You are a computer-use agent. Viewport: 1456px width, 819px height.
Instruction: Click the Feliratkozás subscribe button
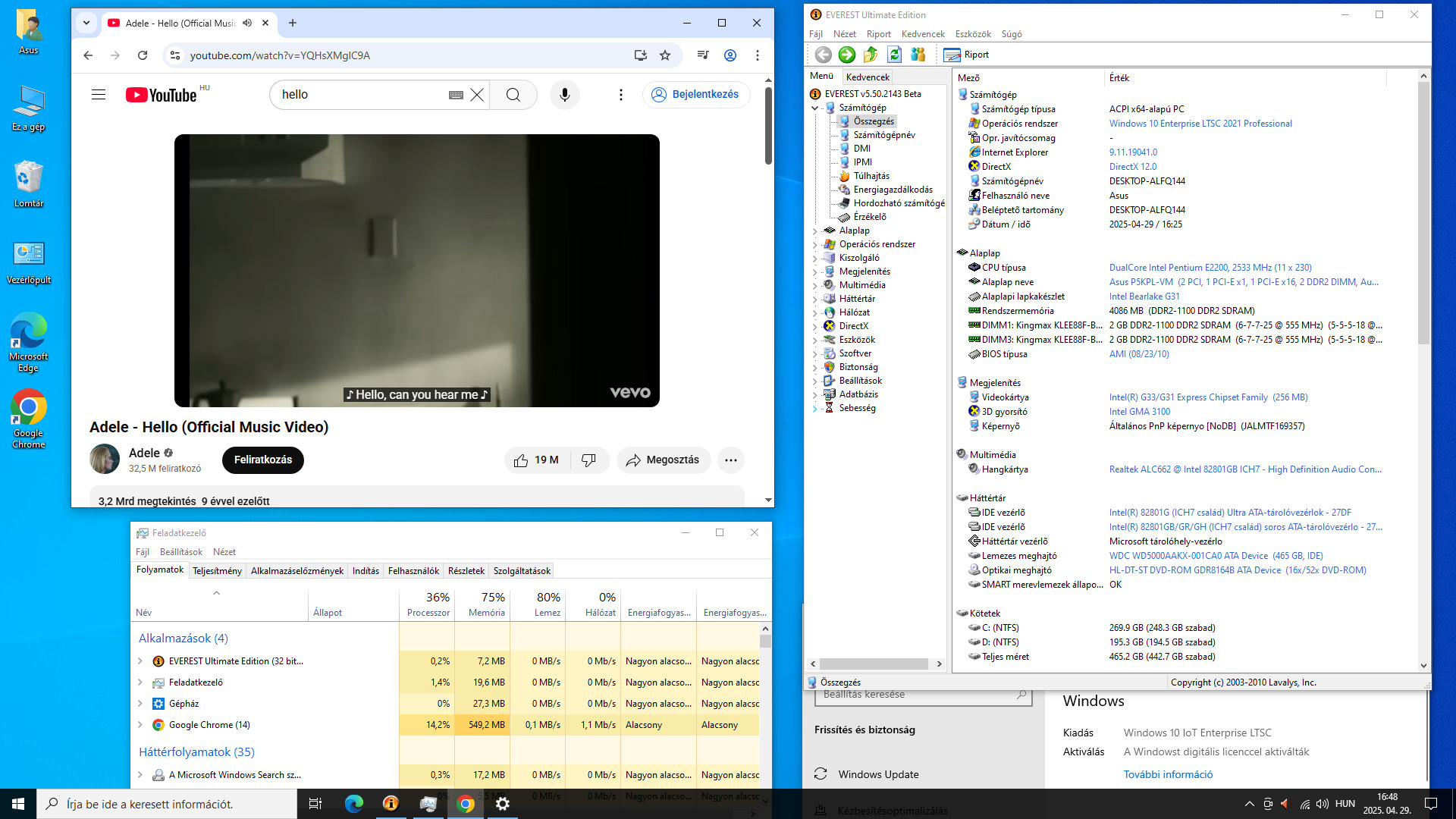pos(262,460)
